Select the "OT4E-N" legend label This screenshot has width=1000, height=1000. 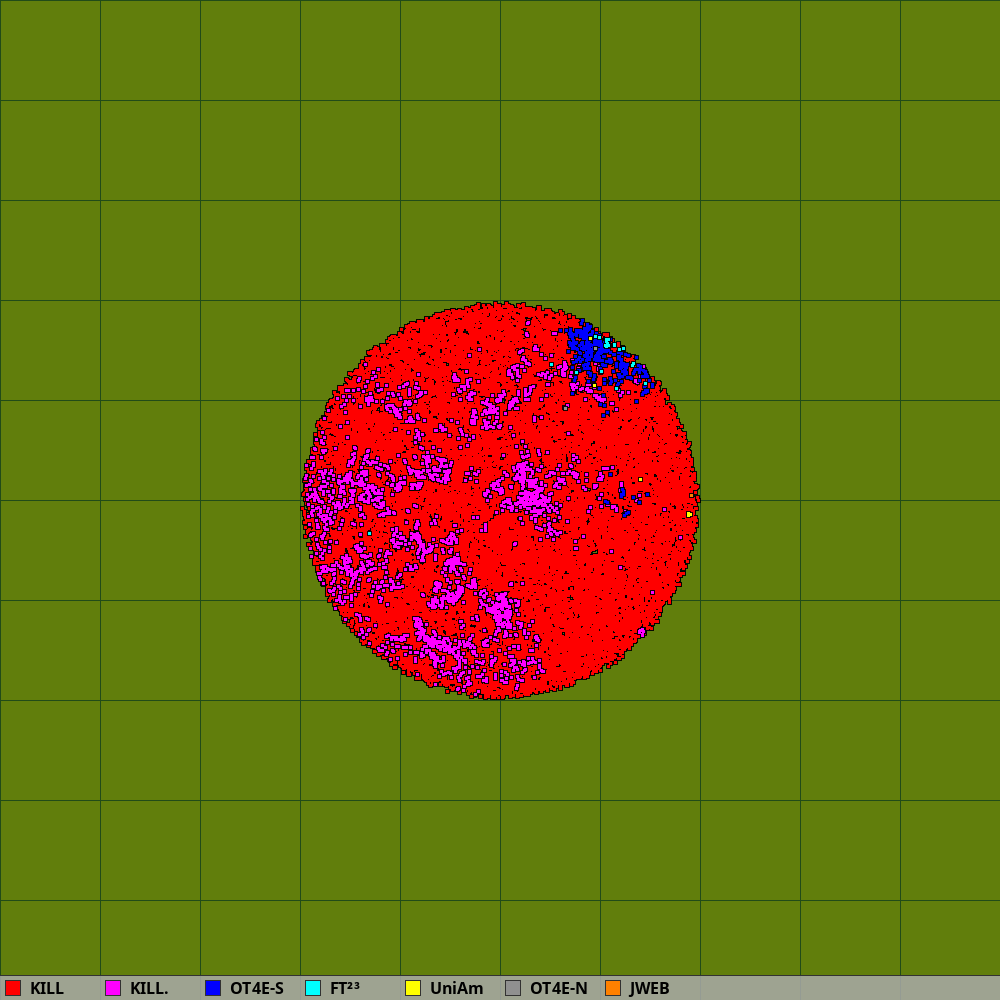559,989
